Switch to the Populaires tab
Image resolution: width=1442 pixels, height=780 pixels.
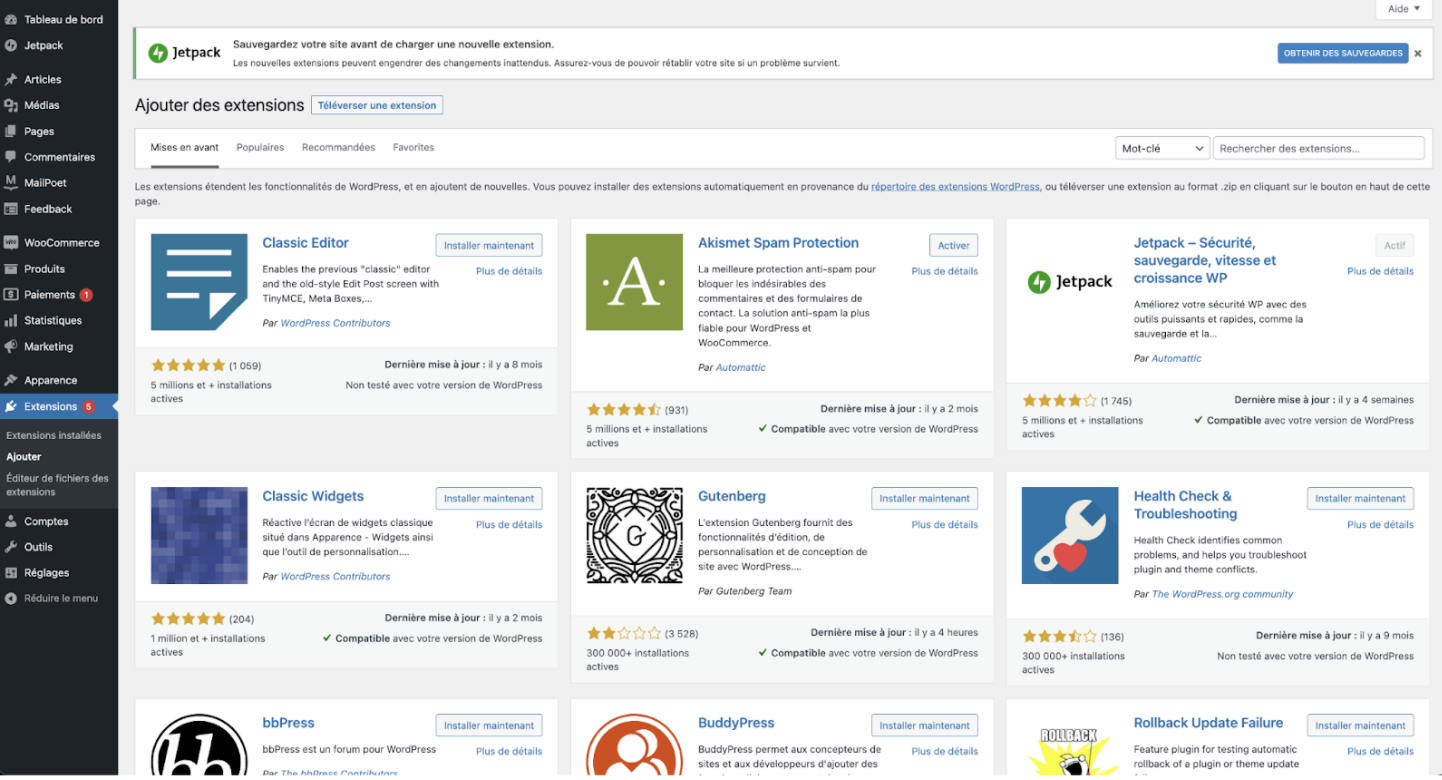pos(260,147)
